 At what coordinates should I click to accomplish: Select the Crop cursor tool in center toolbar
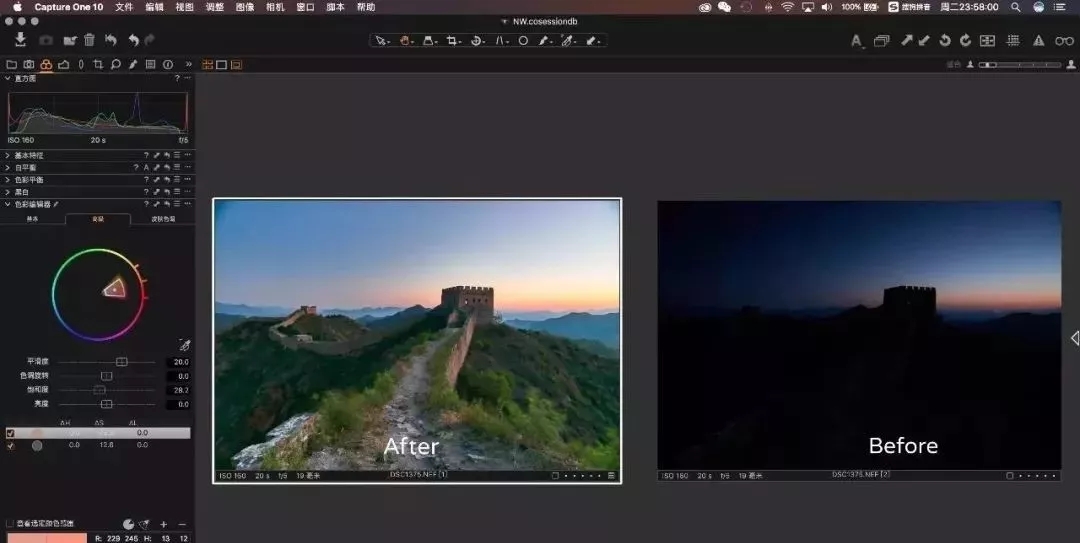[x=453, y=41]
